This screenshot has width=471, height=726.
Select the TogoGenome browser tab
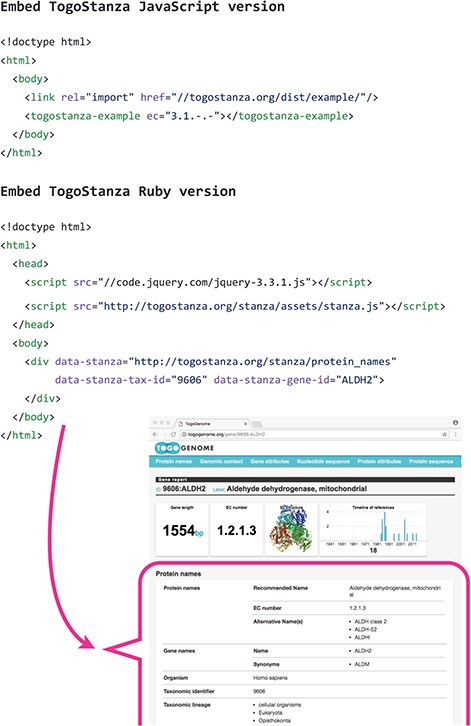[x=212, y=424]
